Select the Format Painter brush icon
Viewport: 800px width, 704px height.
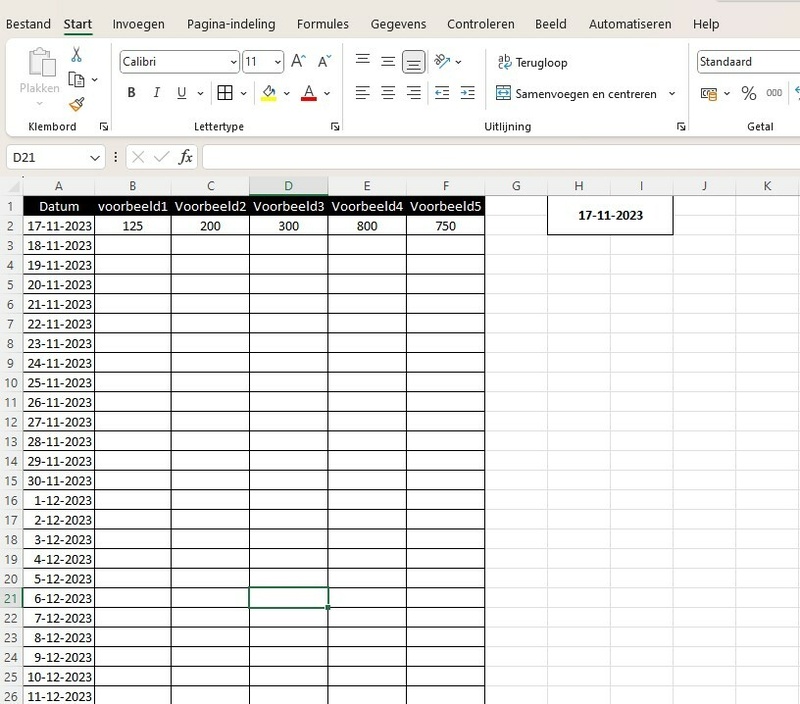77,104
